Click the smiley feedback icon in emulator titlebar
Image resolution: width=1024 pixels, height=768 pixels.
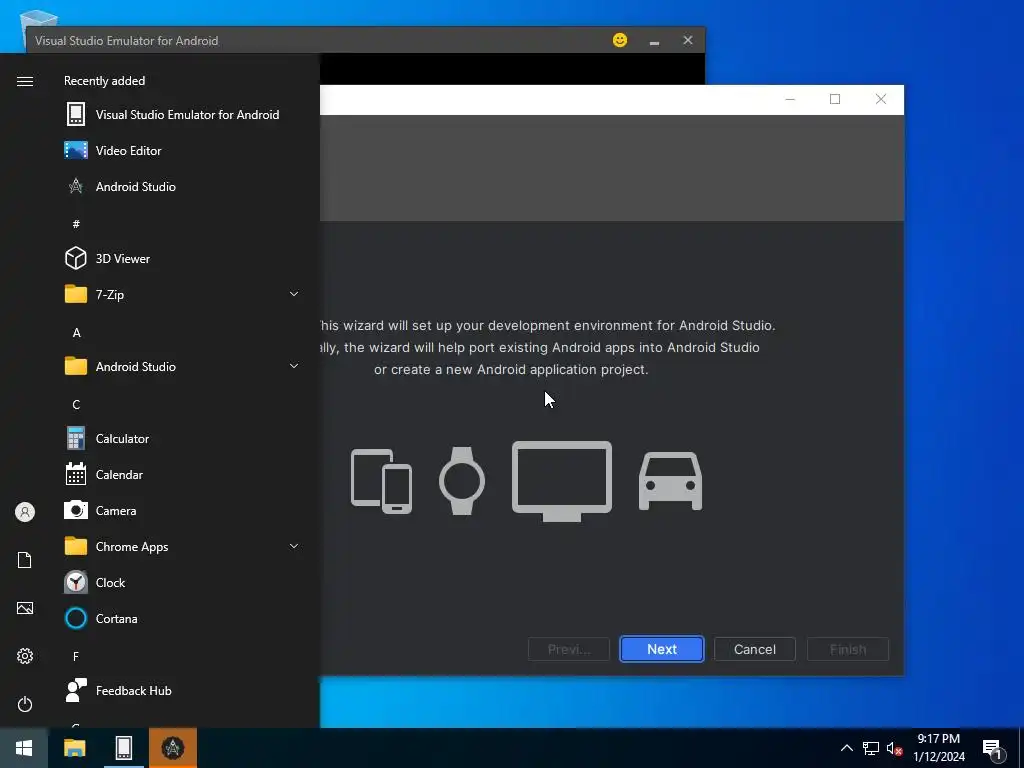[x=620, y=40]
